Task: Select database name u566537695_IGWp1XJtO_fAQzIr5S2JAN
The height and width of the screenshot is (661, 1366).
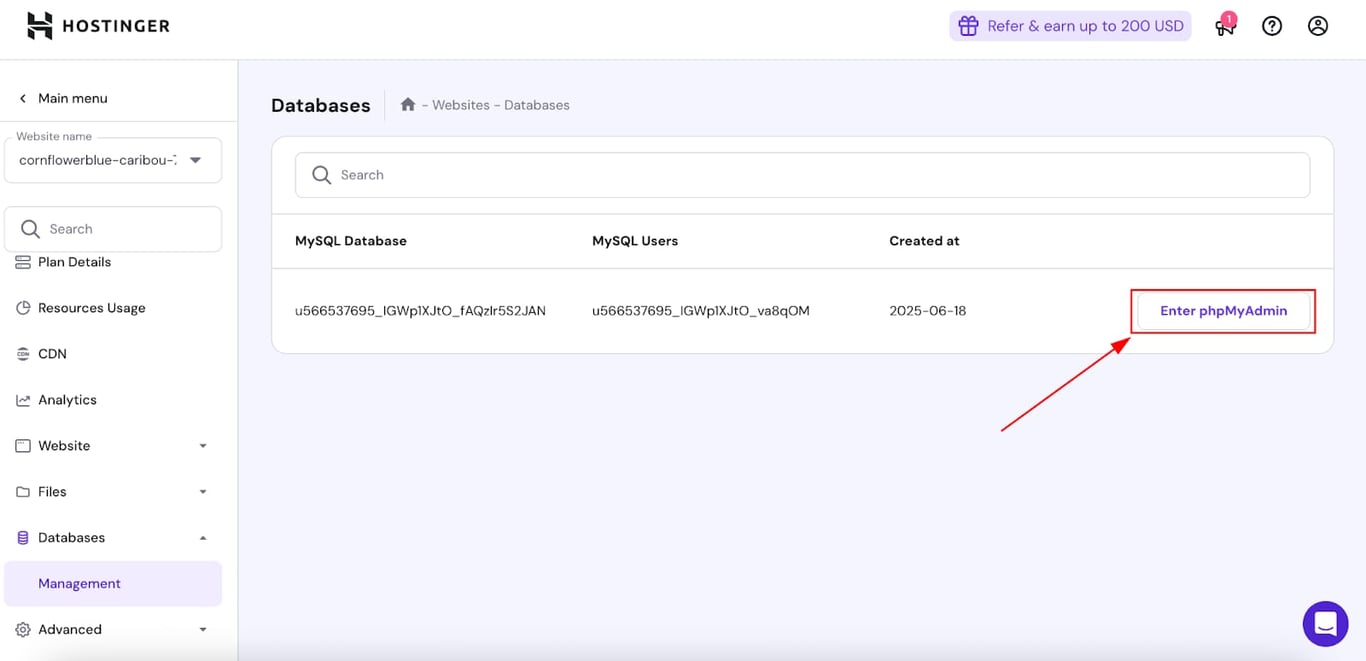Action: coord(420,311)
